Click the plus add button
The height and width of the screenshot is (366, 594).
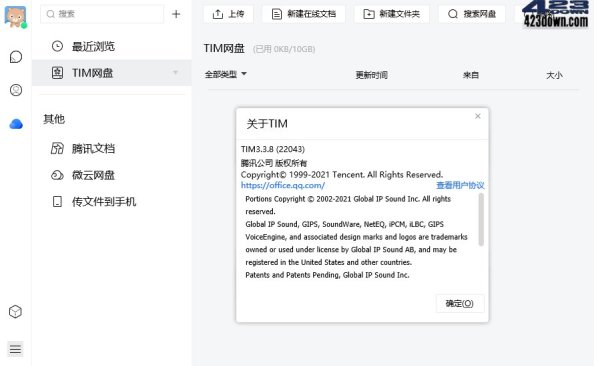(x=176, y=14)
